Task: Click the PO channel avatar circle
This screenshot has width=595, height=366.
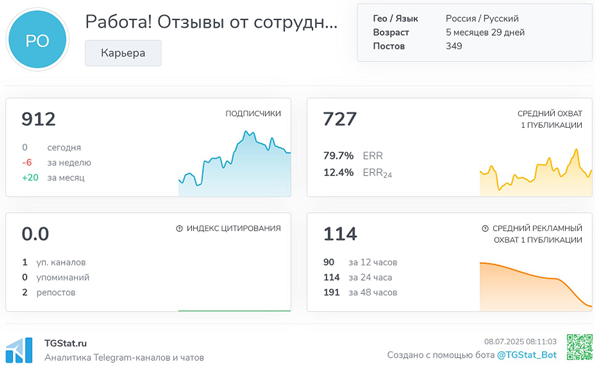Action: pyautogui.click(x=37, y=39)
